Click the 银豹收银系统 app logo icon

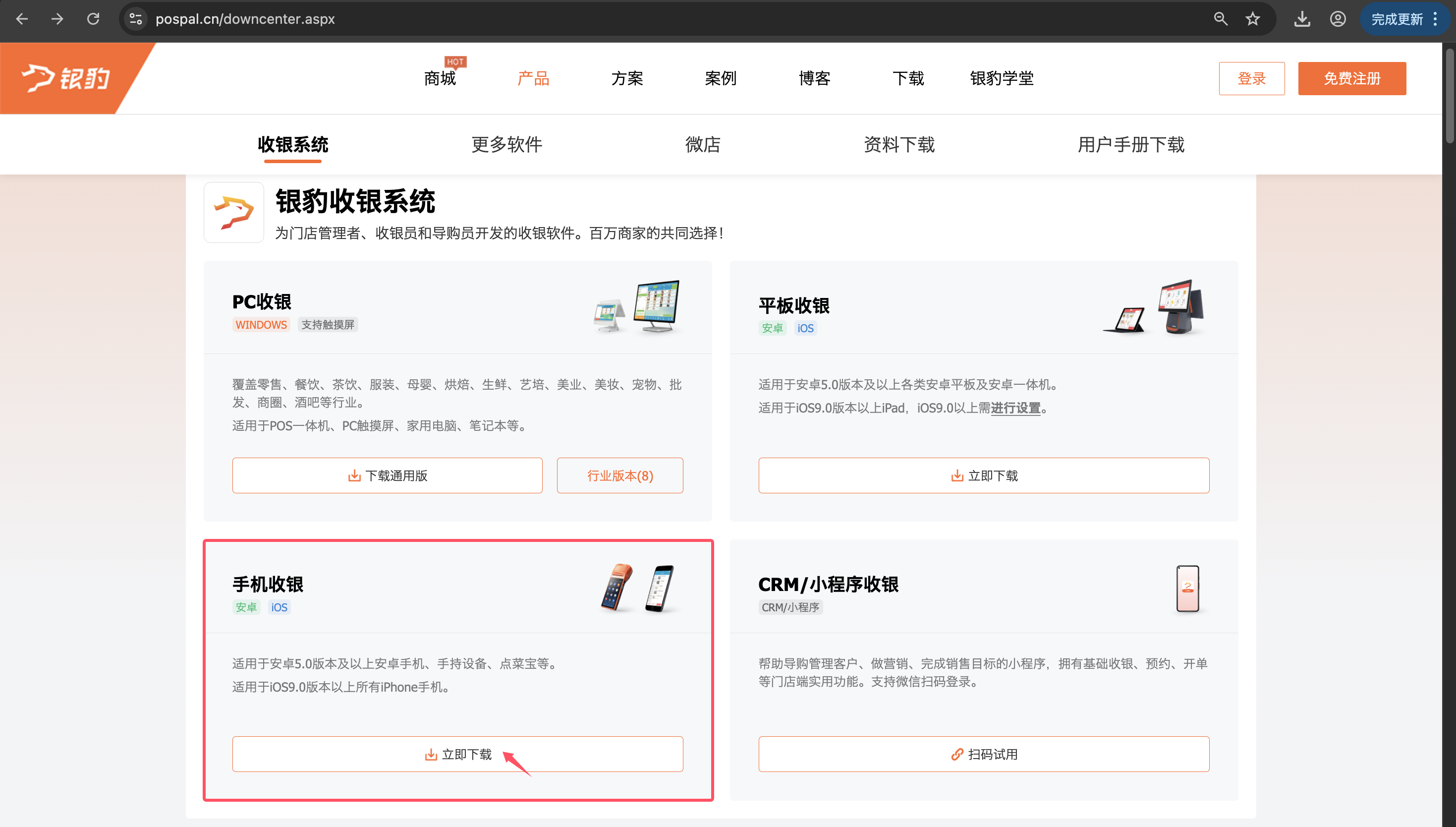pyautogui.click(x=234, y=212)
